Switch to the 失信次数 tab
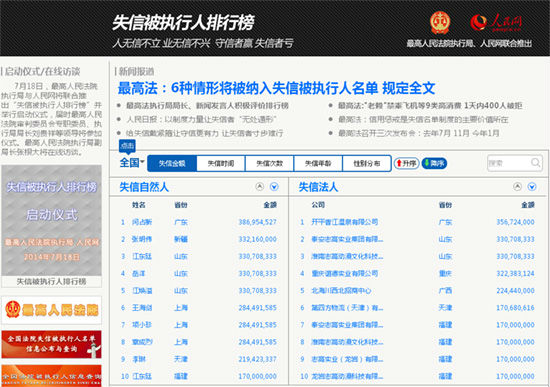 (269, 164)
